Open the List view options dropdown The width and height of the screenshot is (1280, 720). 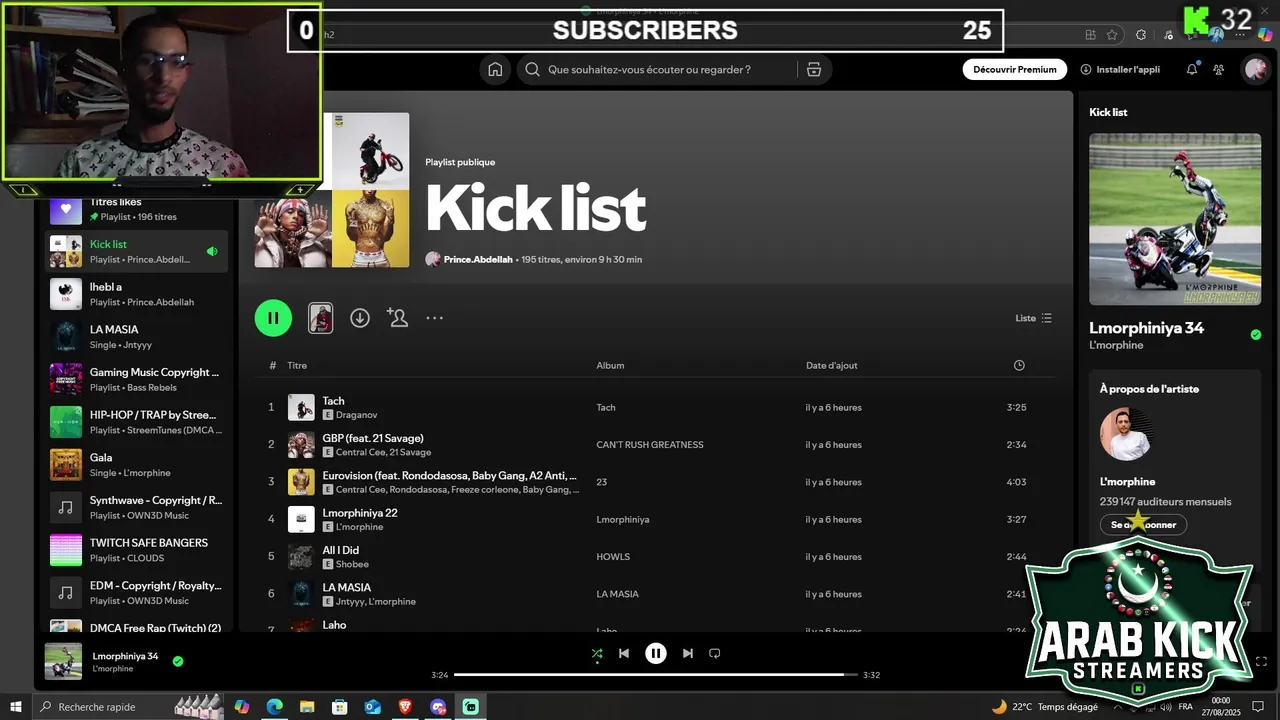tap(1034, 318)
